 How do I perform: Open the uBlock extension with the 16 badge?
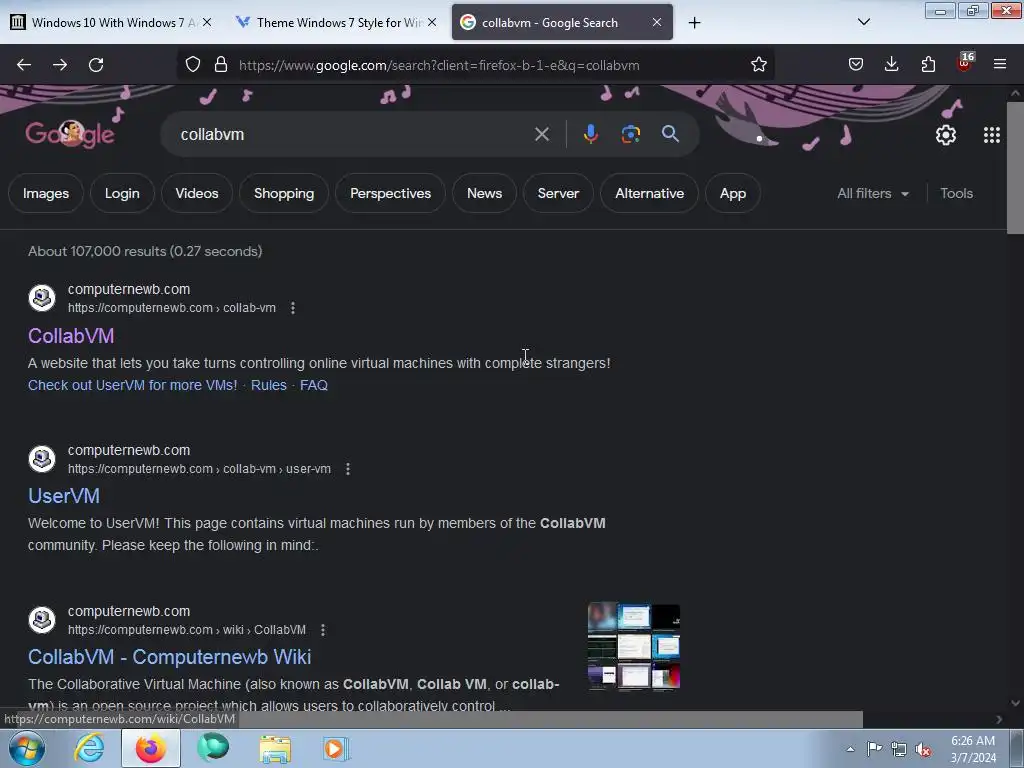[965, 63]
